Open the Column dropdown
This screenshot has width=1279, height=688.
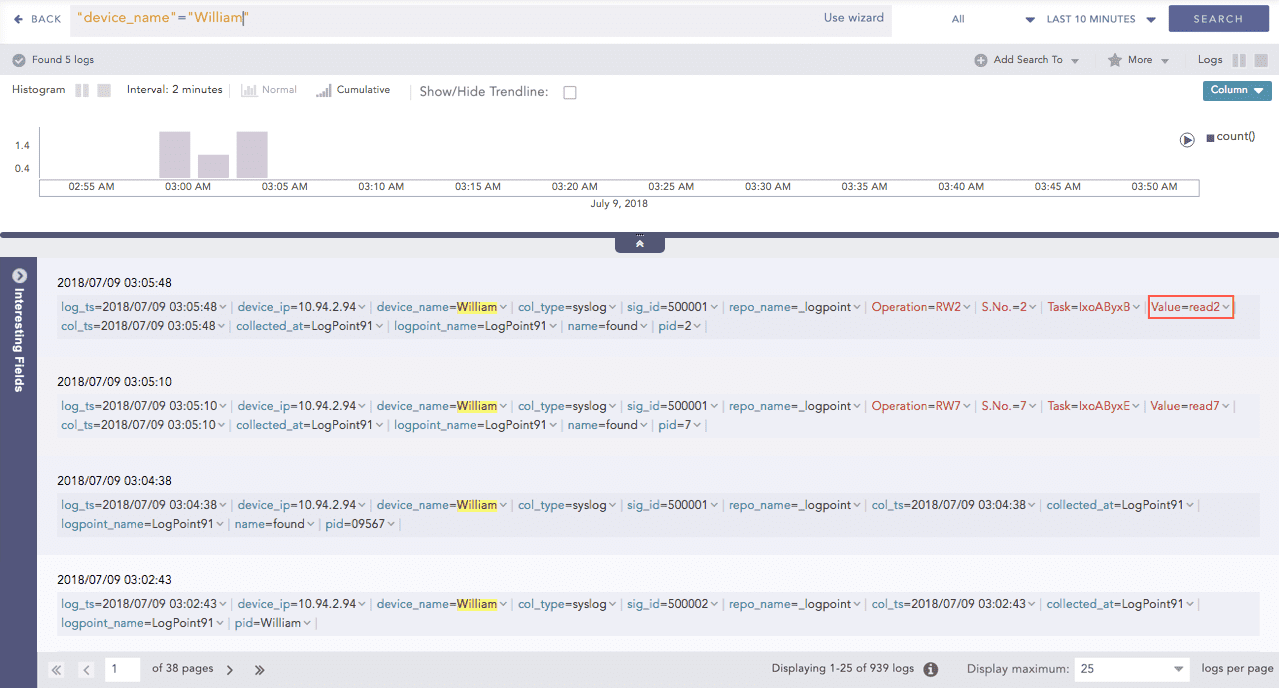click(x=1237, y=90)
